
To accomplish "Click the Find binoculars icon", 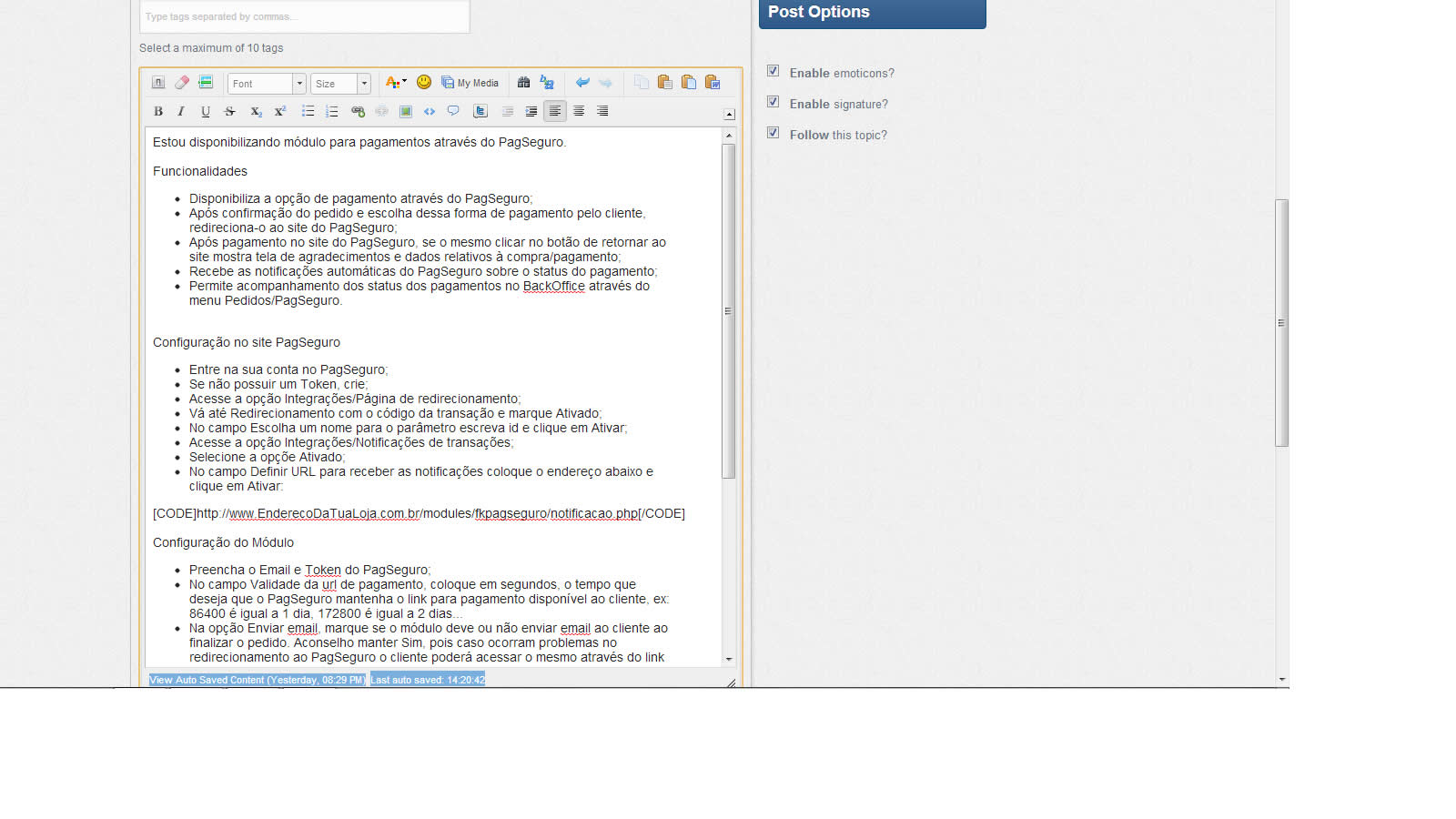I will pyautogui.click(x=523, y=83).
